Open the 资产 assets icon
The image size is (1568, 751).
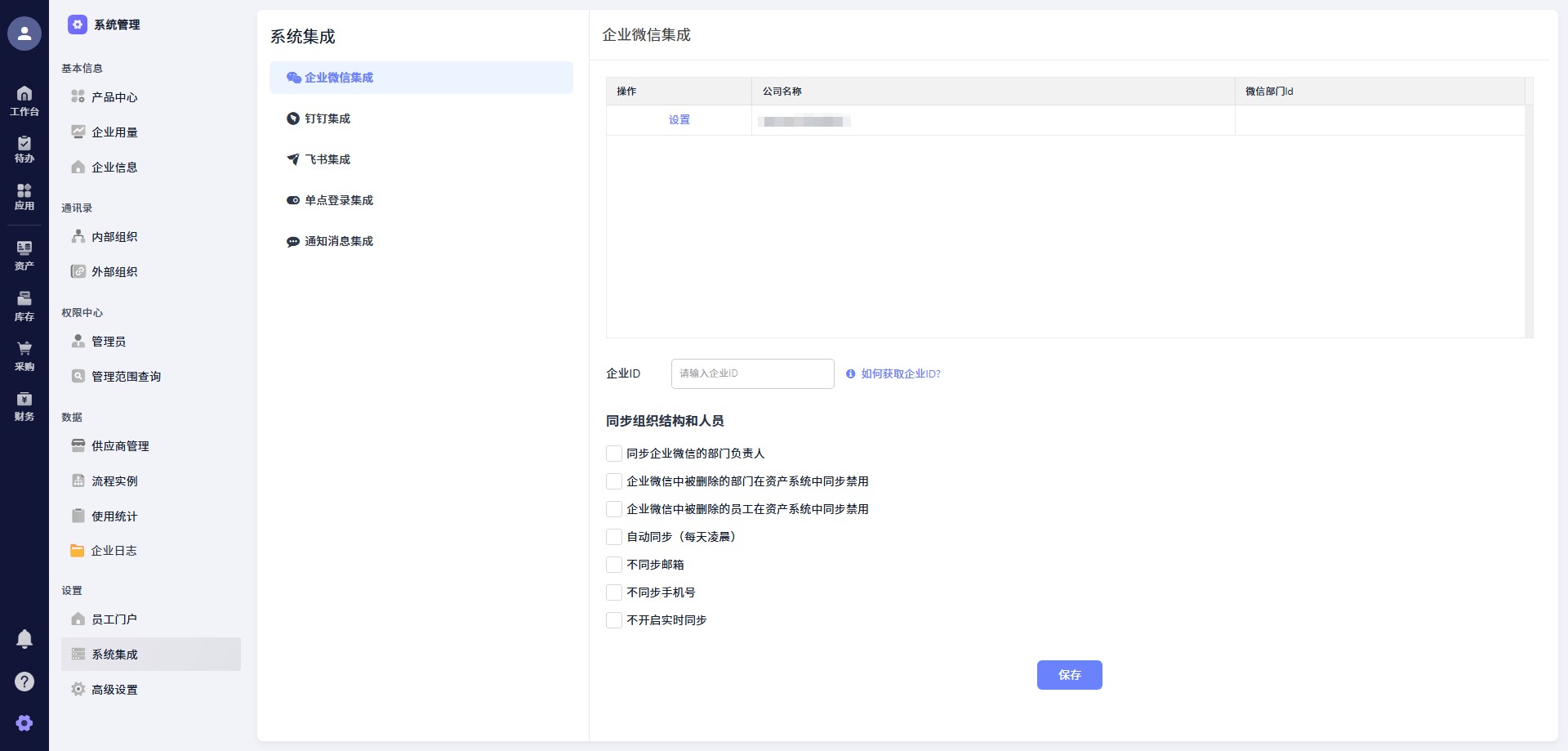pyautogui.click(x=24, y=255)
